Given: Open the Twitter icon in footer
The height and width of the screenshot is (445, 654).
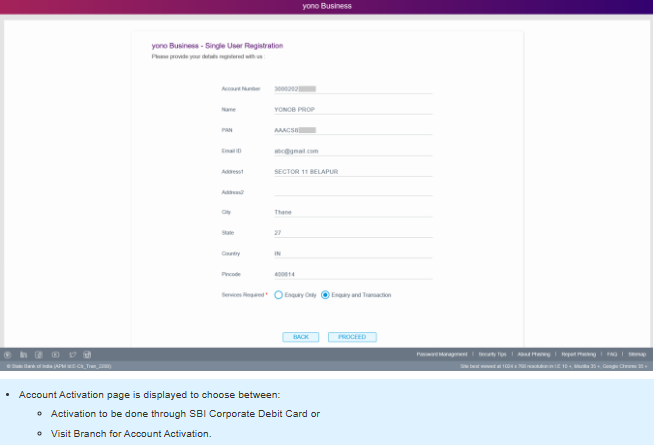Looking at the screenshot, I should pyautogui.click(x=72, y=355).
